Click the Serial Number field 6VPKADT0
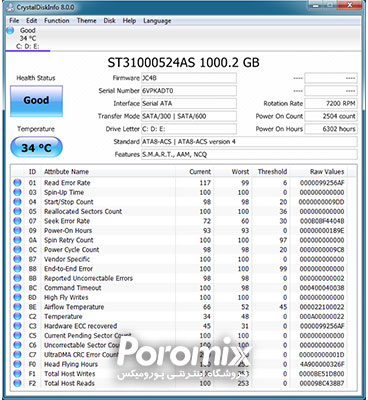Image resolution: width=368 pixels, height=400 pixels. (x=189, y=91)
